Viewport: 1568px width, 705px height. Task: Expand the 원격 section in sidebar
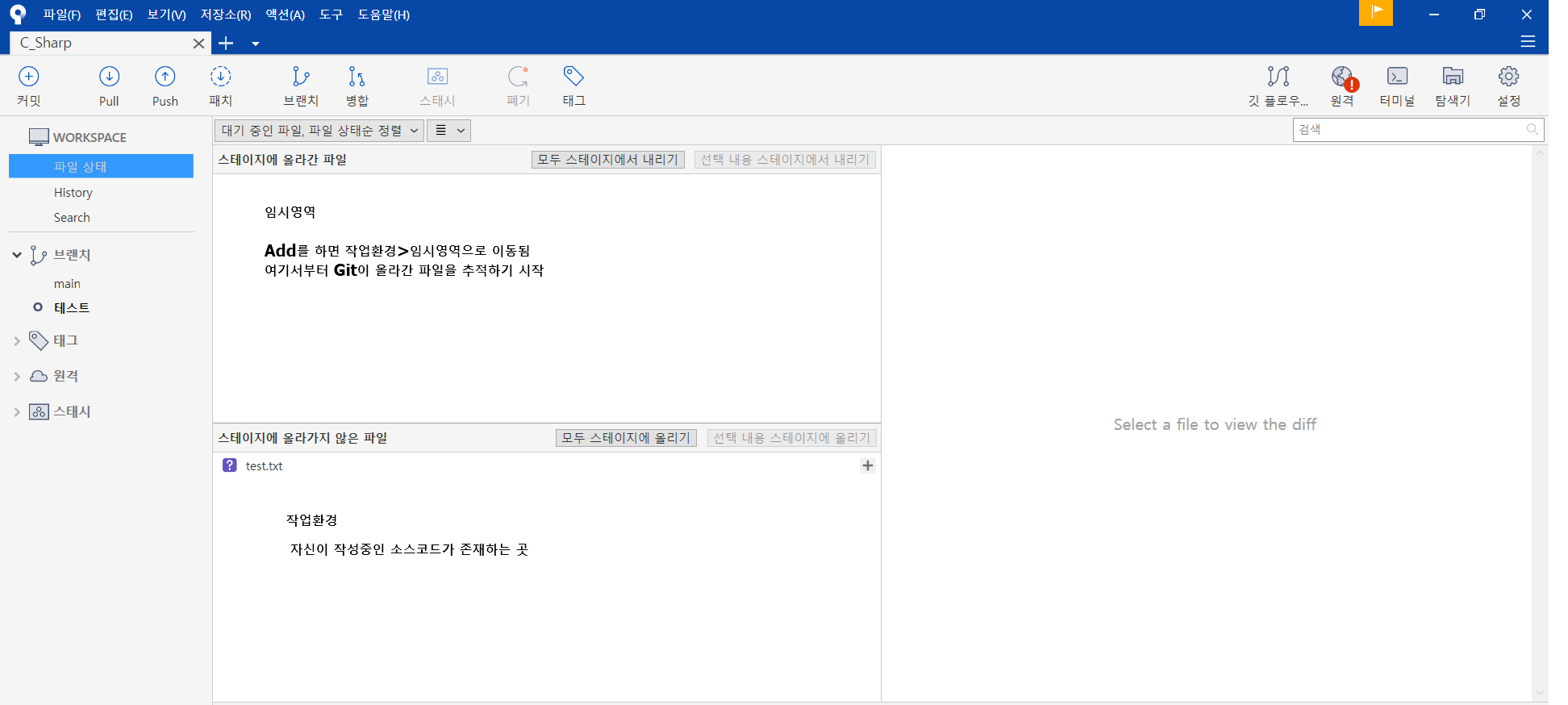click(x=17, y=377)
